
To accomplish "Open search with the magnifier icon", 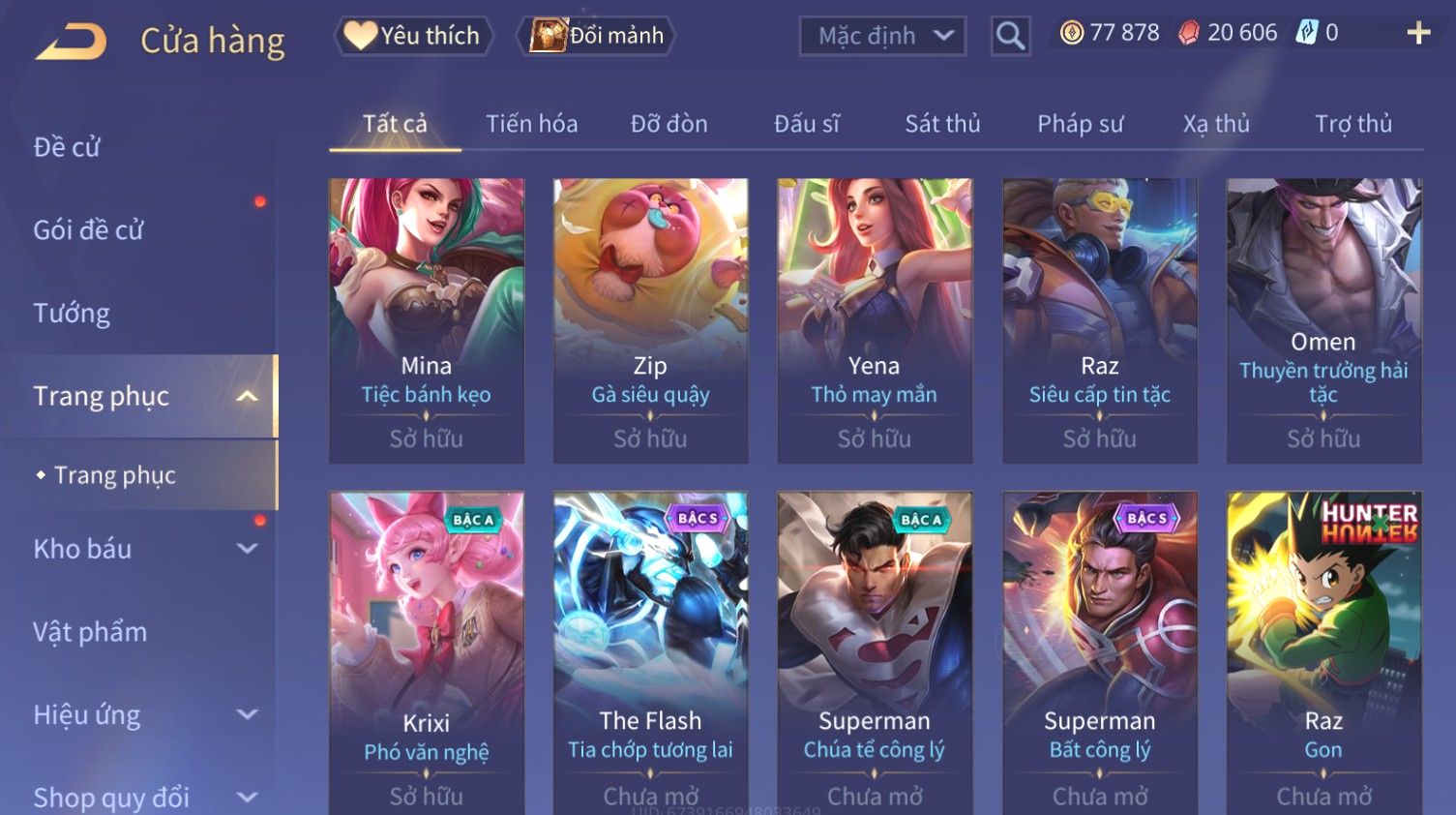I will tap(1010, 37).
